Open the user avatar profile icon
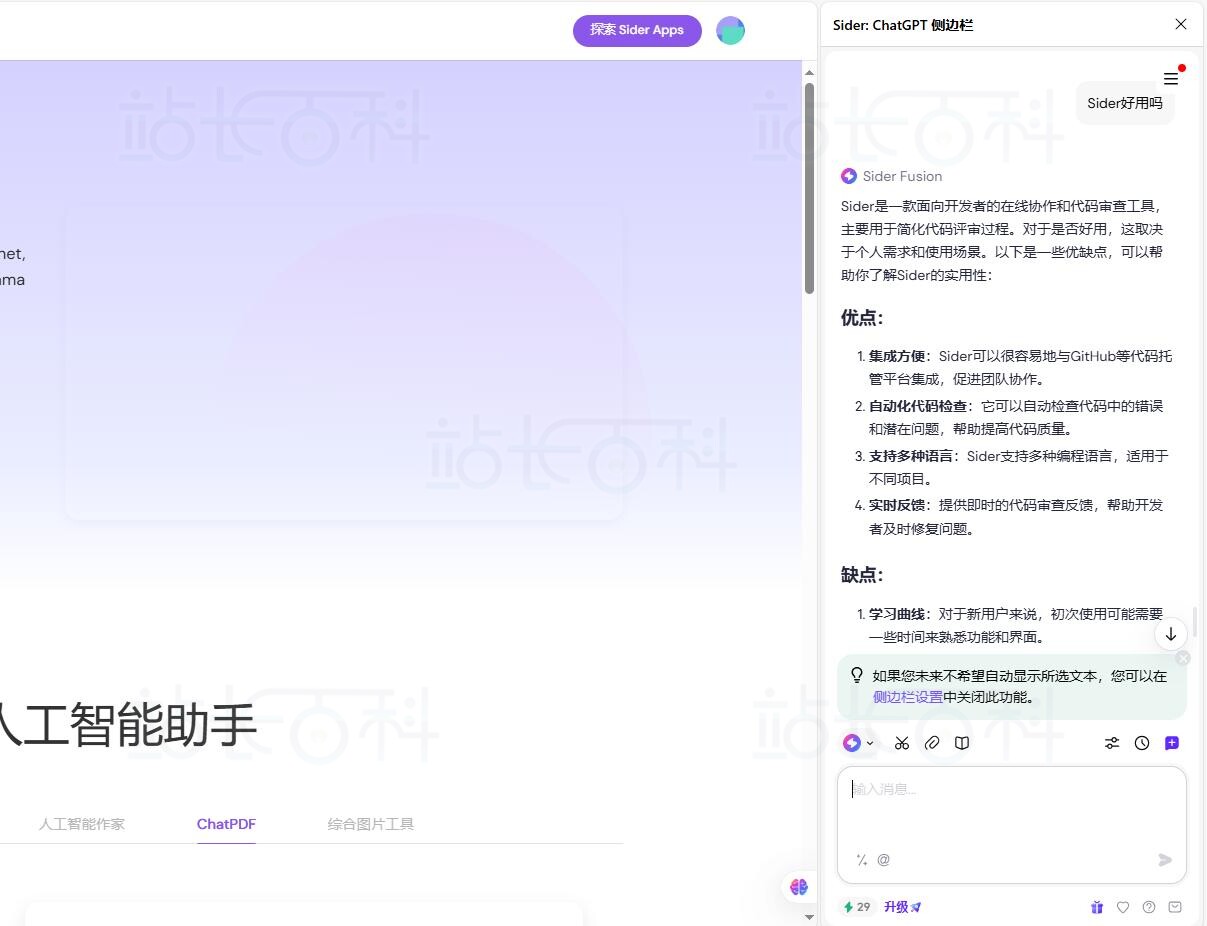This screenshot has width=1207, height=926. pos(731,30)
